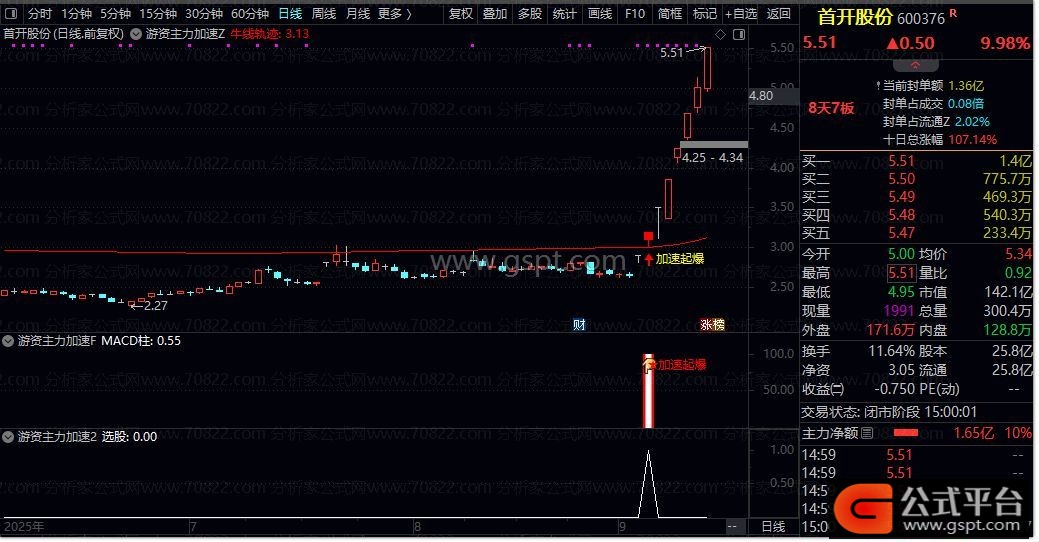Viewport: 1039px width, 542px height.
Task: Open indicator dropdown beside 游资主力加速2
Action: click(8, 437)
